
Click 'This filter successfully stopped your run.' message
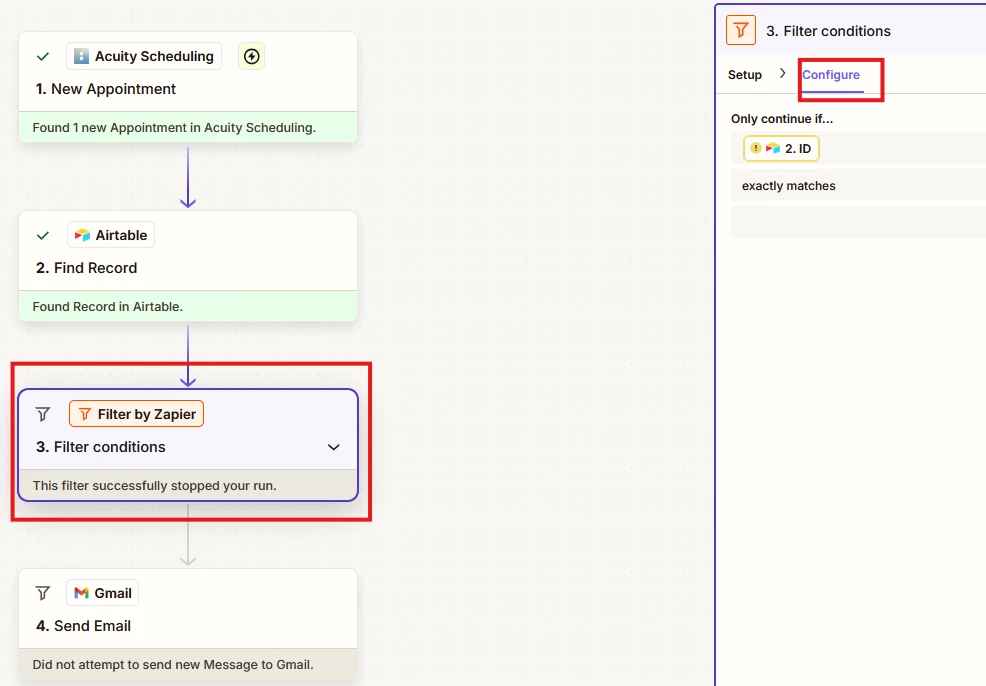(x=155, y=485)
